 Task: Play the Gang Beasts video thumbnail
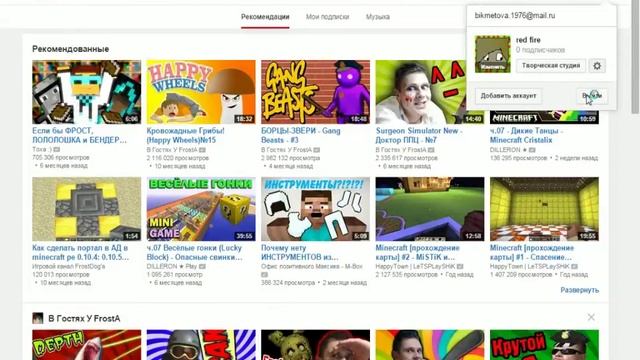316,92
